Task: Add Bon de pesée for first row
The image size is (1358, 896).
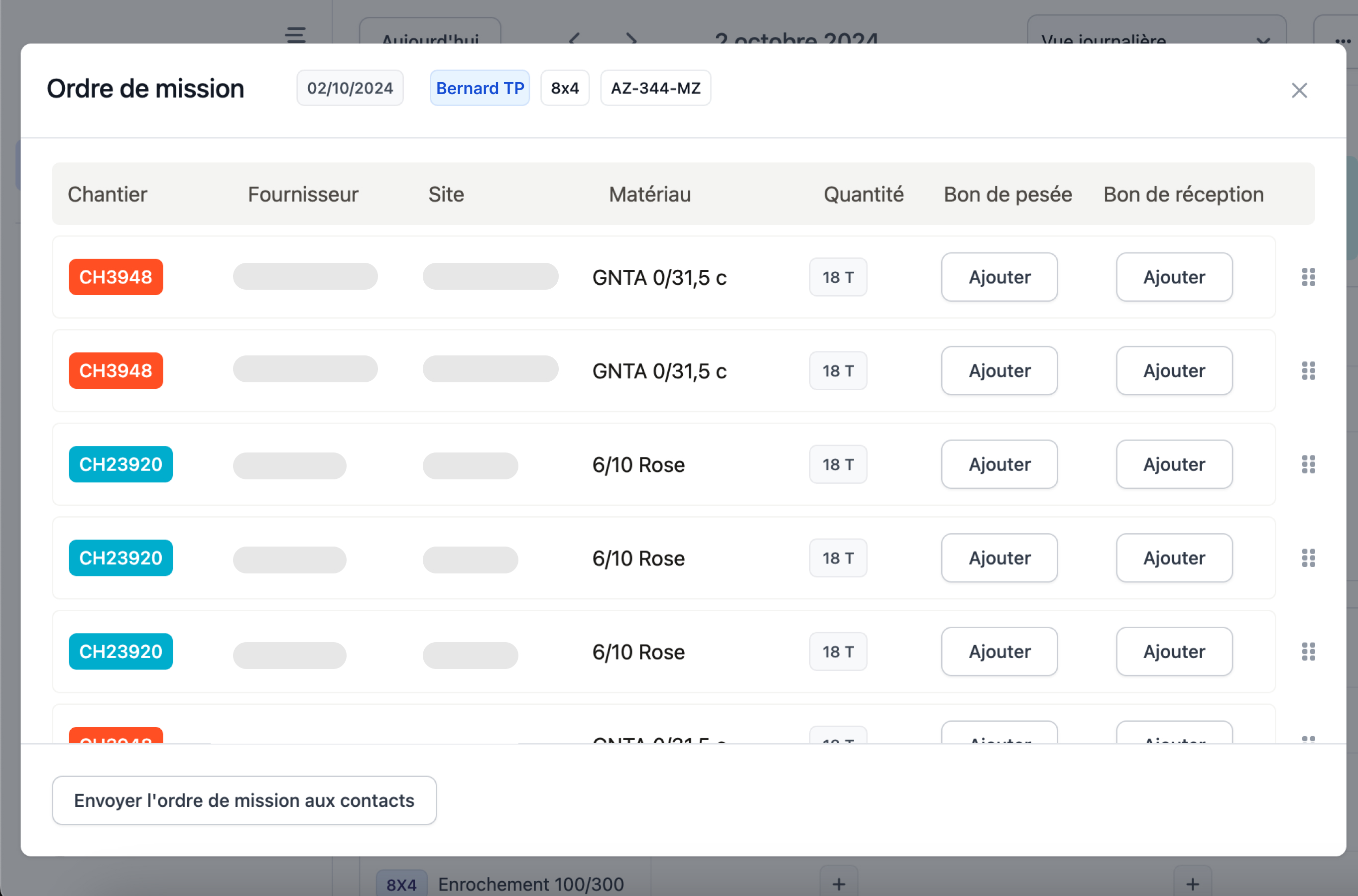Action: click(x=999, y=277)
